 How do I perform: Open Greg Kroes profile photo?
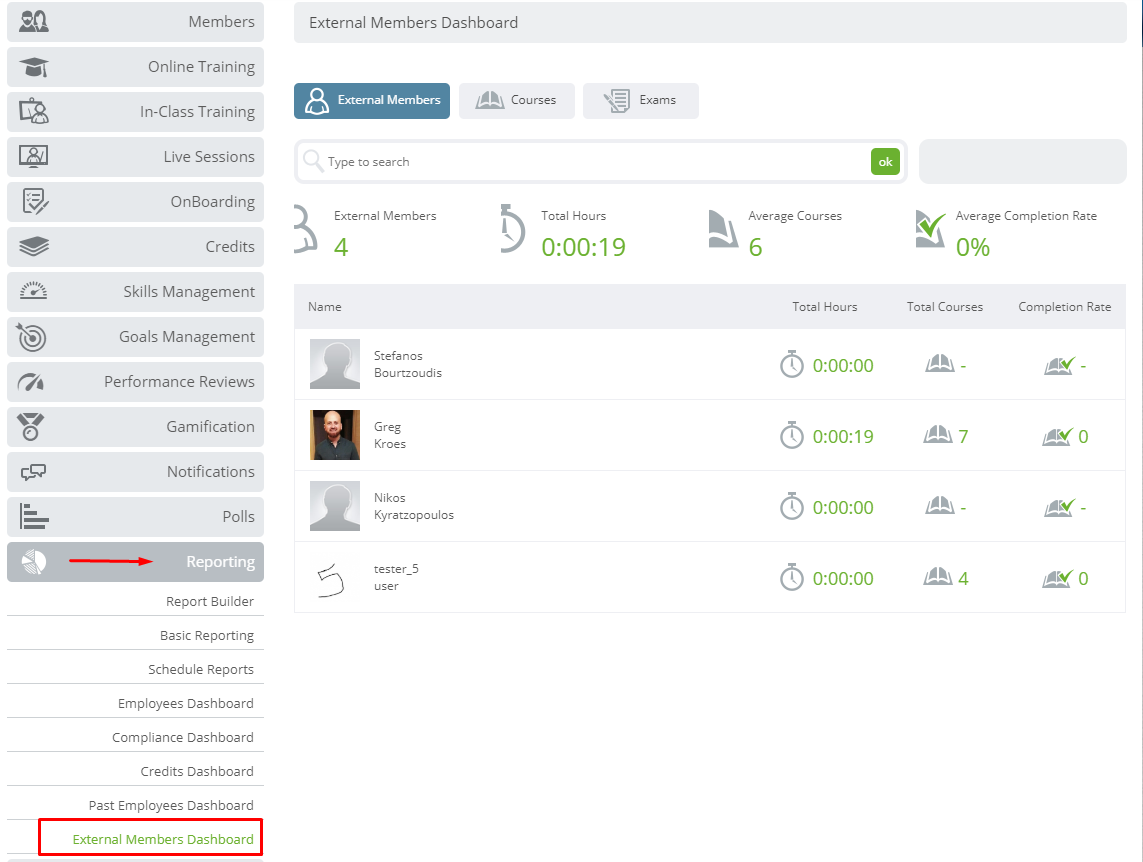335,435
